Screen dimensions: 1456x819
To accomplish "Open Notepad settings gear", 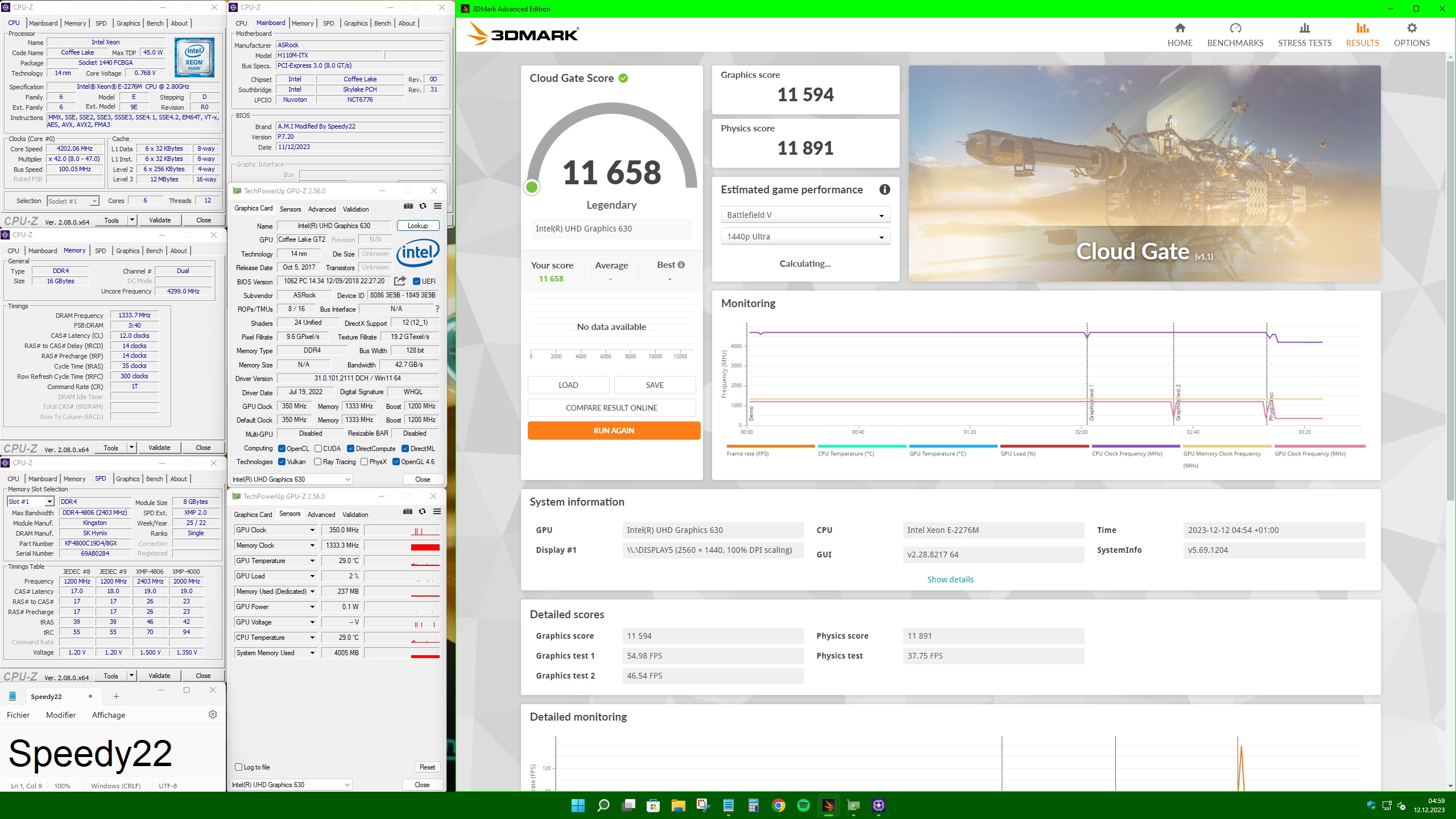I will point(213,714).
